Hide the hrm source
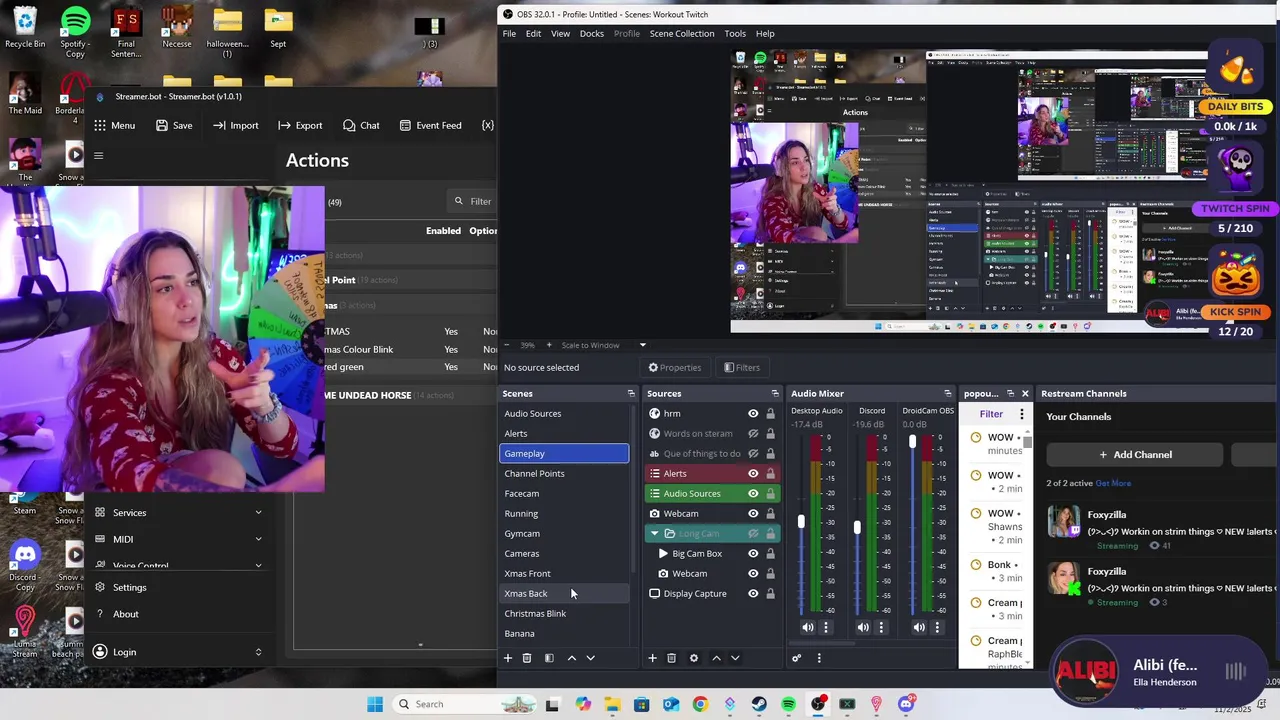 [x=753, y=413]
